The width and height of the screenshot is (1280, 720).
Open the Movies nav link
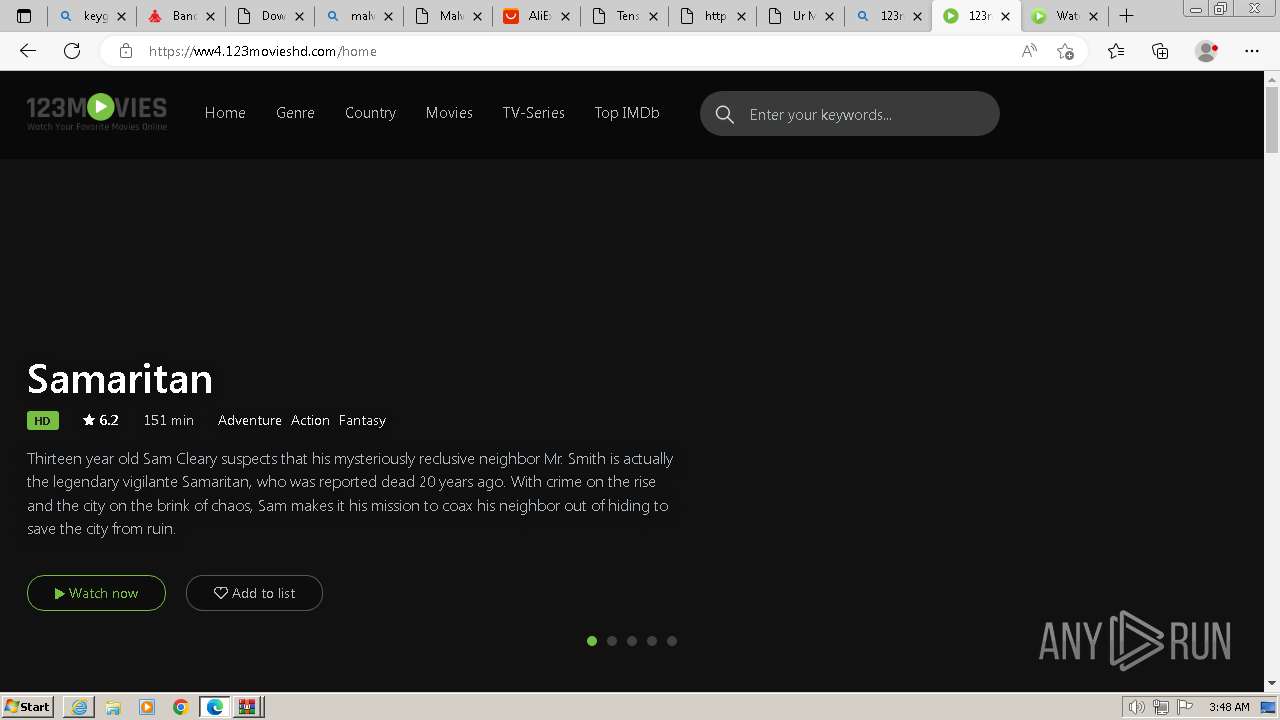pyautogui.click(x=449, y=113)
